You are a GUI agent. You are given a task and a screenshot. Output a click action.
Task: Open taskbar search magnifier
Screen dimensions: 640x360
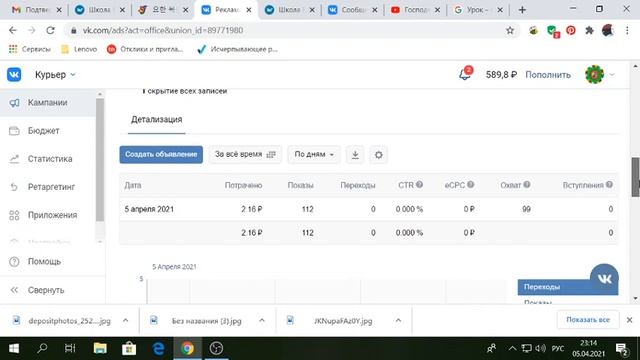coord(42,348)
